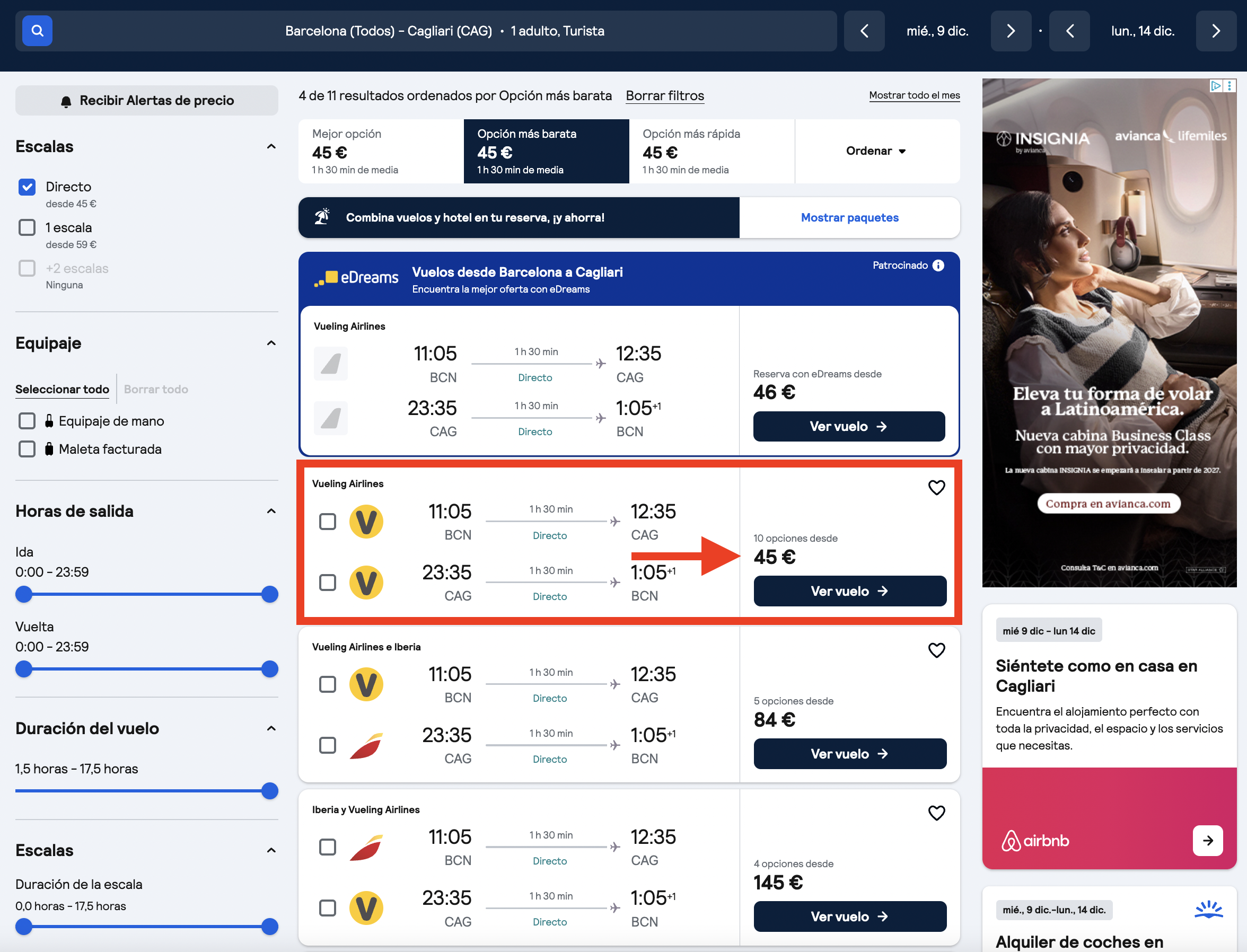
Task: Switch to Opción más rápida tab
Action: [x=712, y=151]
